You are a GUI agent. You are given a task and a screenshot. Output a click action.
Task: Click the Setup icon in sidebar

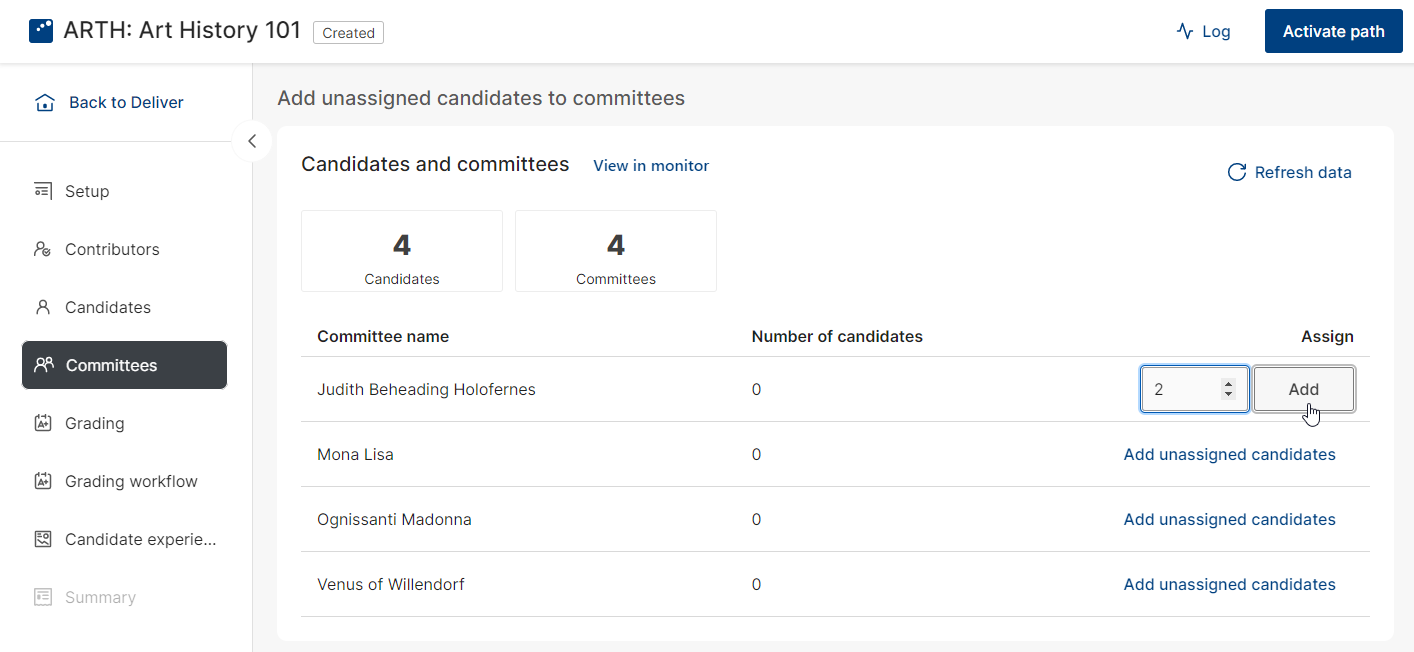pyautogui.click(x=43, y=191)
